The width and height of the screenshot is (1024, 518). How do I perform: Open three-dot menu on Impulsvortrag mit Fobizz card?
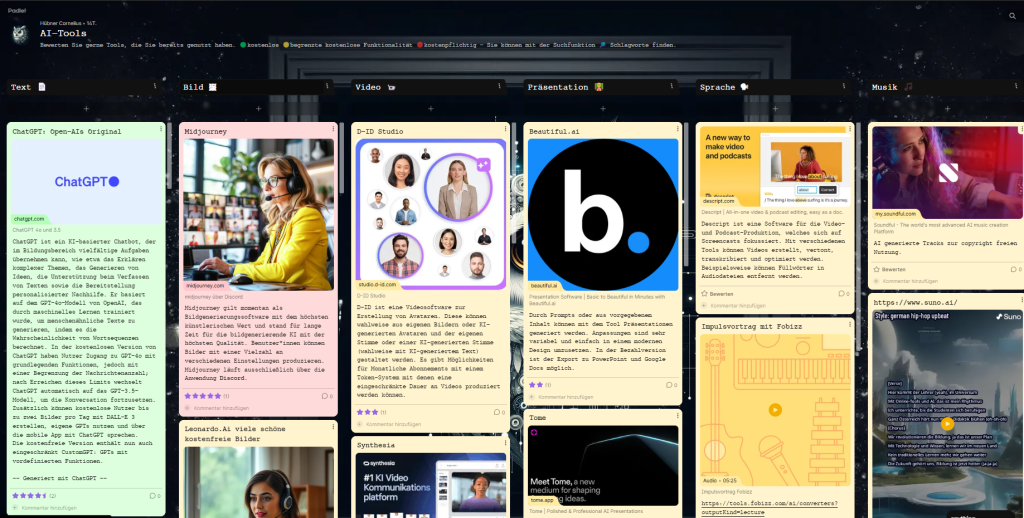point(850,325)
